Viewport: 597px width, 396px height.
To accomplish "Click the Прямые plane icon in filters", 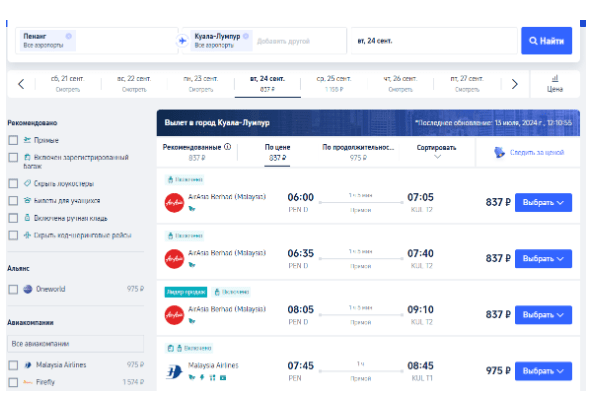I will click(27, 140).
